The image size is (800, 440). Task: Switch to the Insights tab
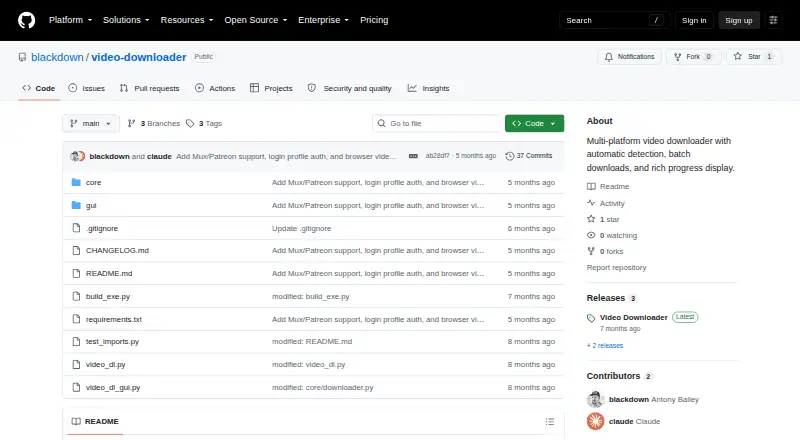coord(429,88)
